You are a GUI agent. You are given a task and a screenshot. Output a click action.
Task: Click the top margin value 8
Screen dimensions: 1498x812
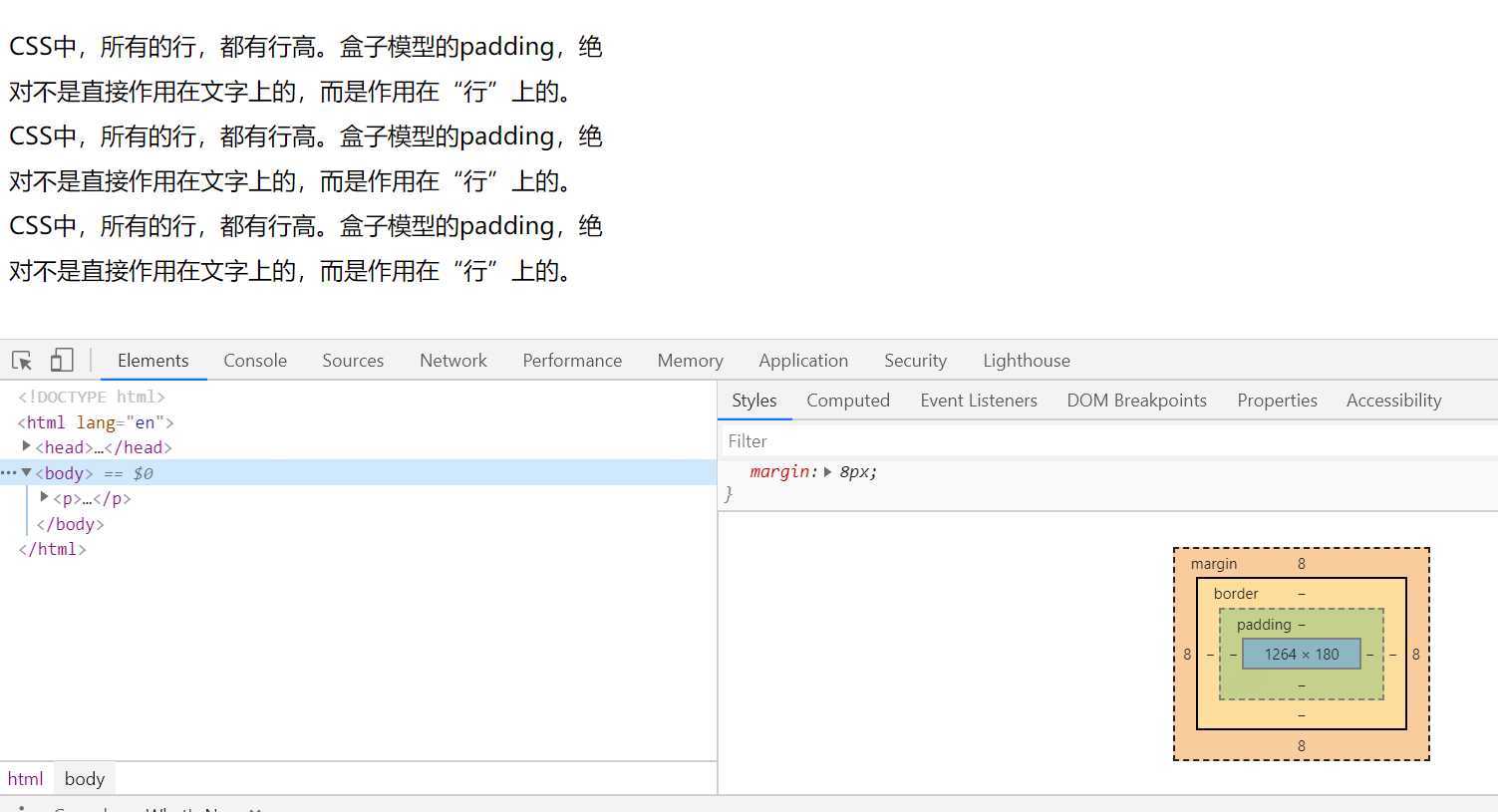[x=1302, y=564]
